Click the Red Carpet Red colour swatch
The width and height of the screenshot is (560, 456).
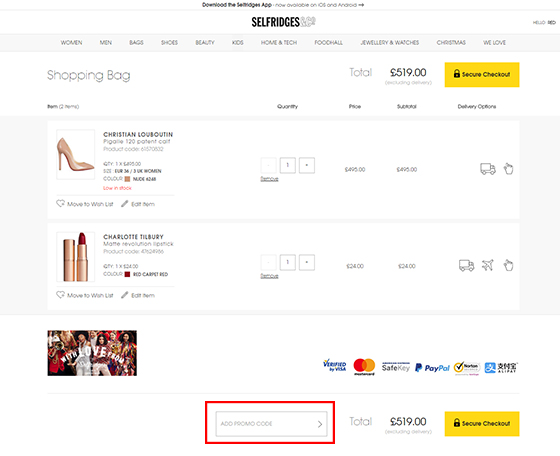click(127, 274)
